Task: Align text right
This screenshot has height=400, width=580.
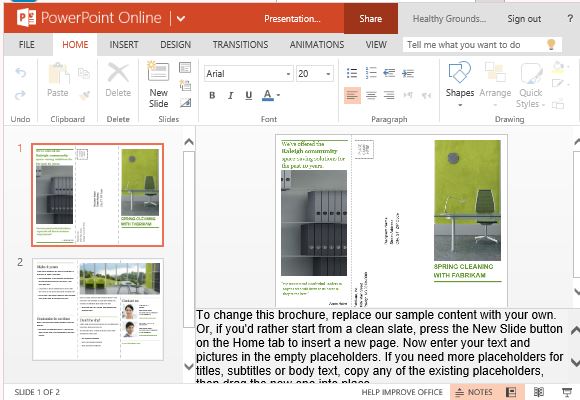Action: 389,95
